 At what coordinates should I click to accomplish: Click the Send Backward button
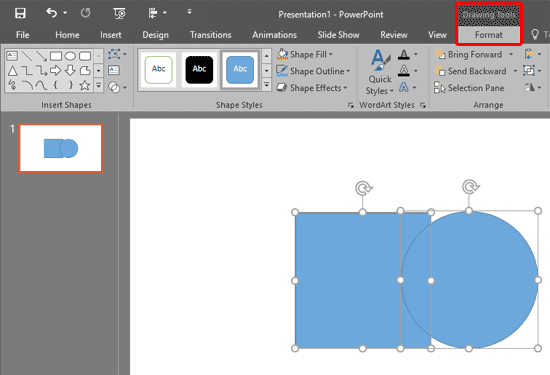coord(471,71)
